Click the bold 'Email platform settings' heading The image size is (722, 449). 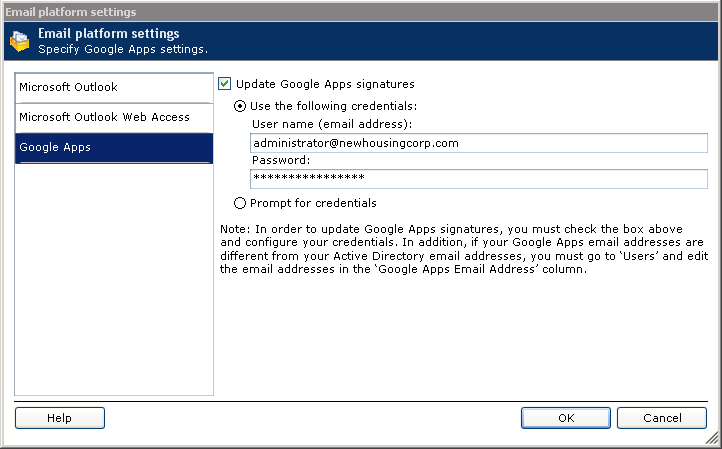(x=109, y=34)
